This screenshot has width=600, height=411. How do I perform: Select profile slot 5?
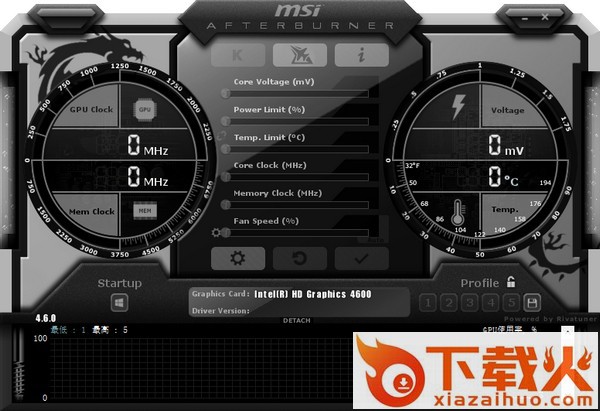[x=511, y=303]
